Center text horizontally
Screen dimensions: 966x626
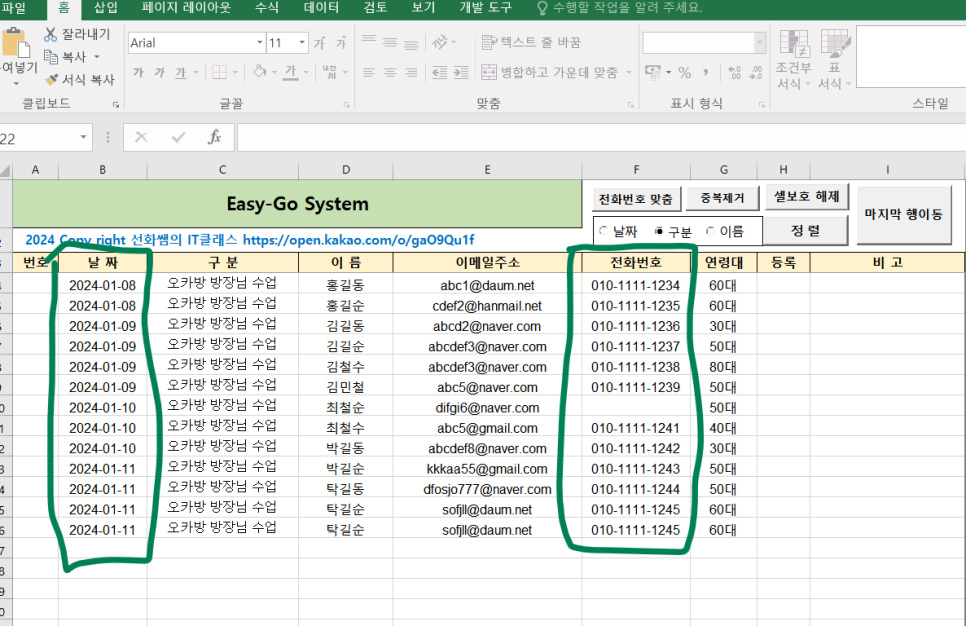coord(390,73)
